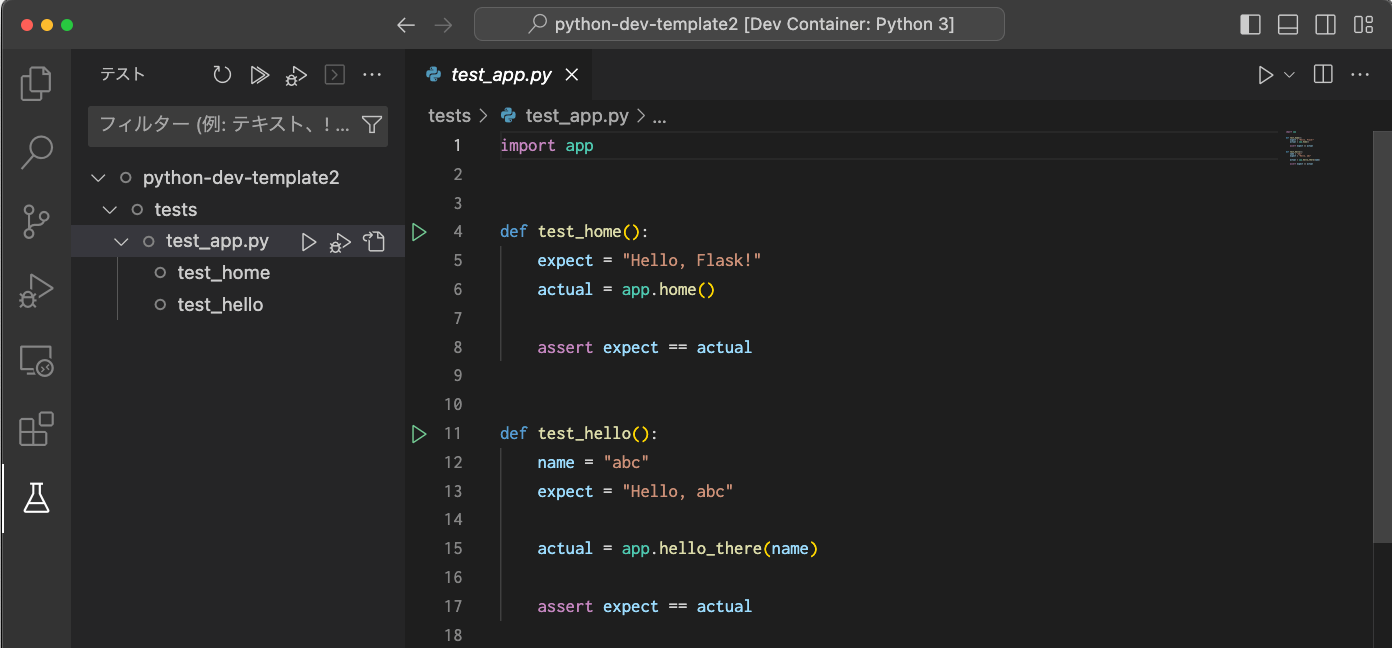Navigate forward with the right arrow
Screen dimensions: 1392x648
pyautogui.click(x=444, y=25)
